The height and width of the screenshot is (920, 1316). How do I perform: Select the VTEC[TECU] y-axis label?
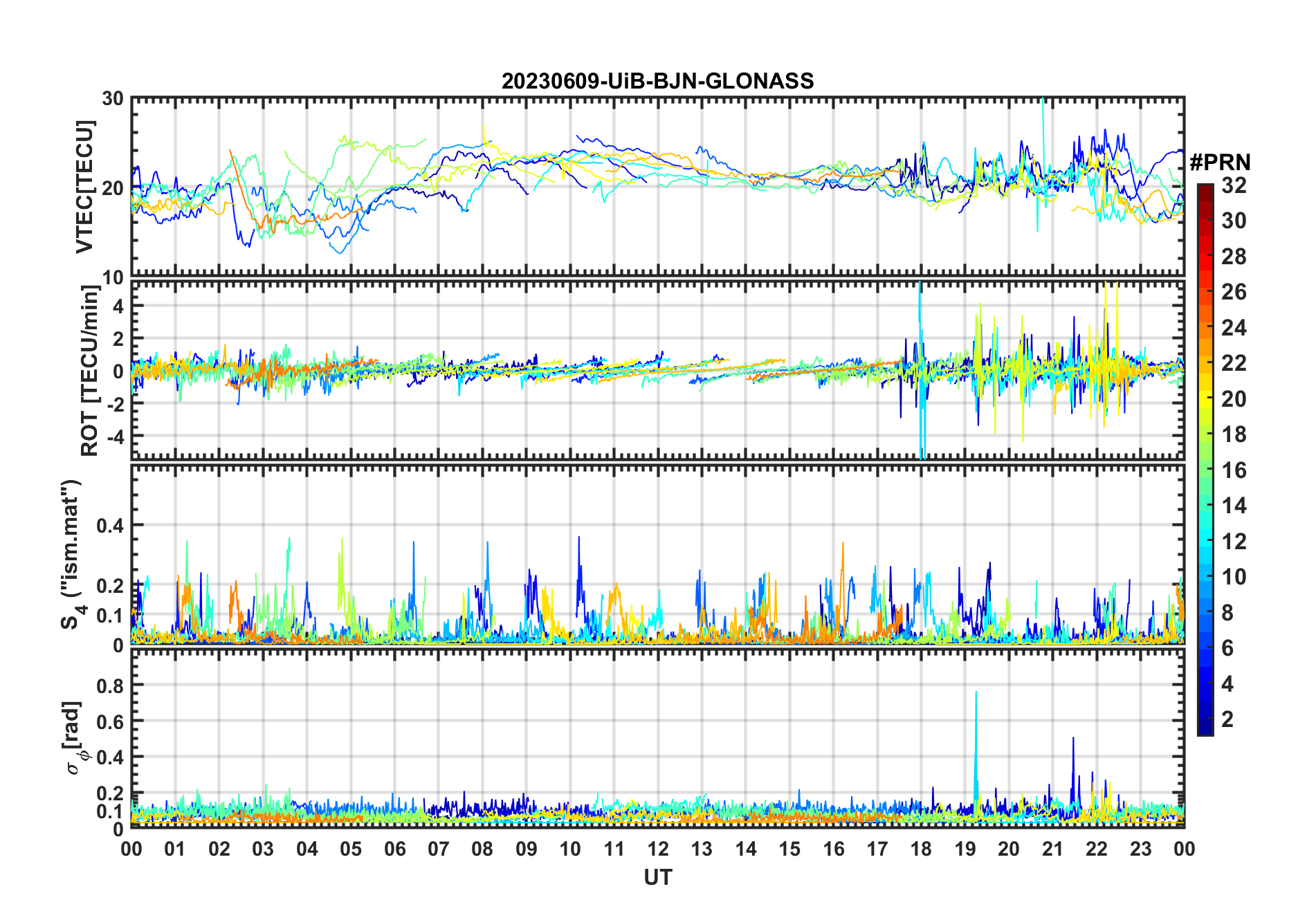(x=84, y=187)
